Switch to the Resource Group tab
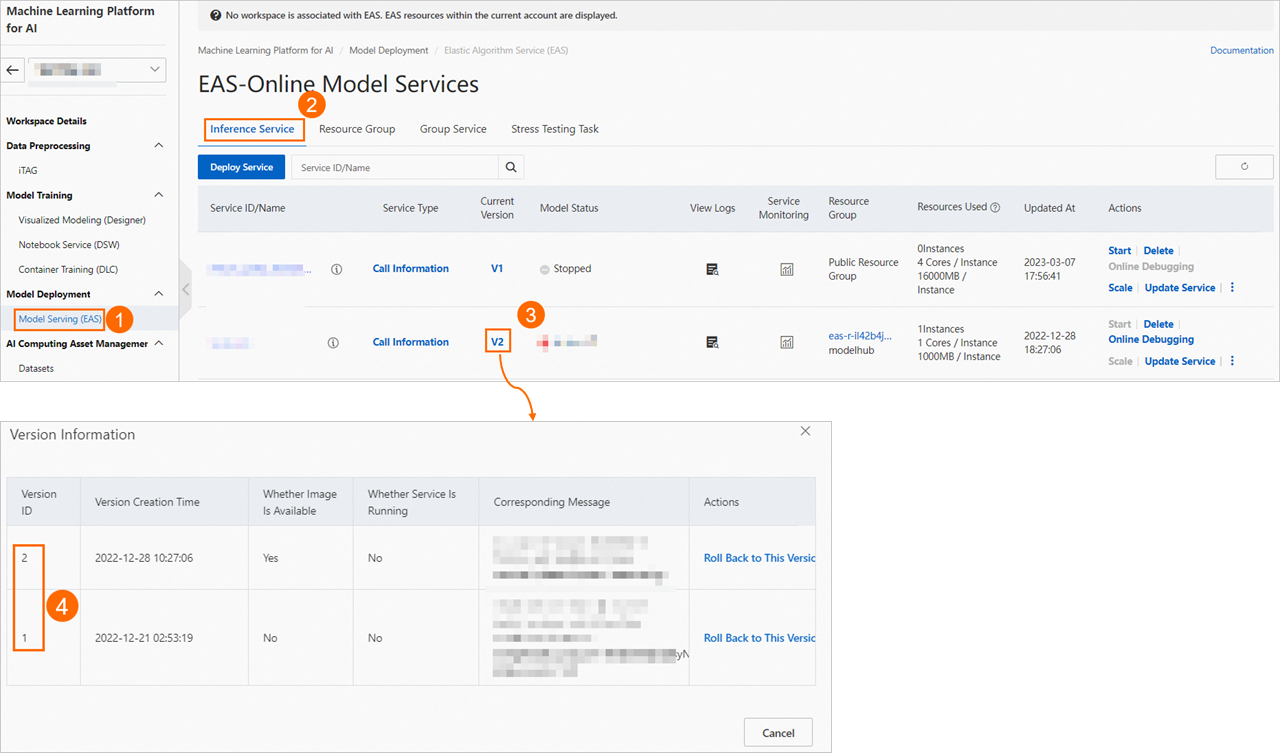The image size is (1280, 753). click(357, 129)
